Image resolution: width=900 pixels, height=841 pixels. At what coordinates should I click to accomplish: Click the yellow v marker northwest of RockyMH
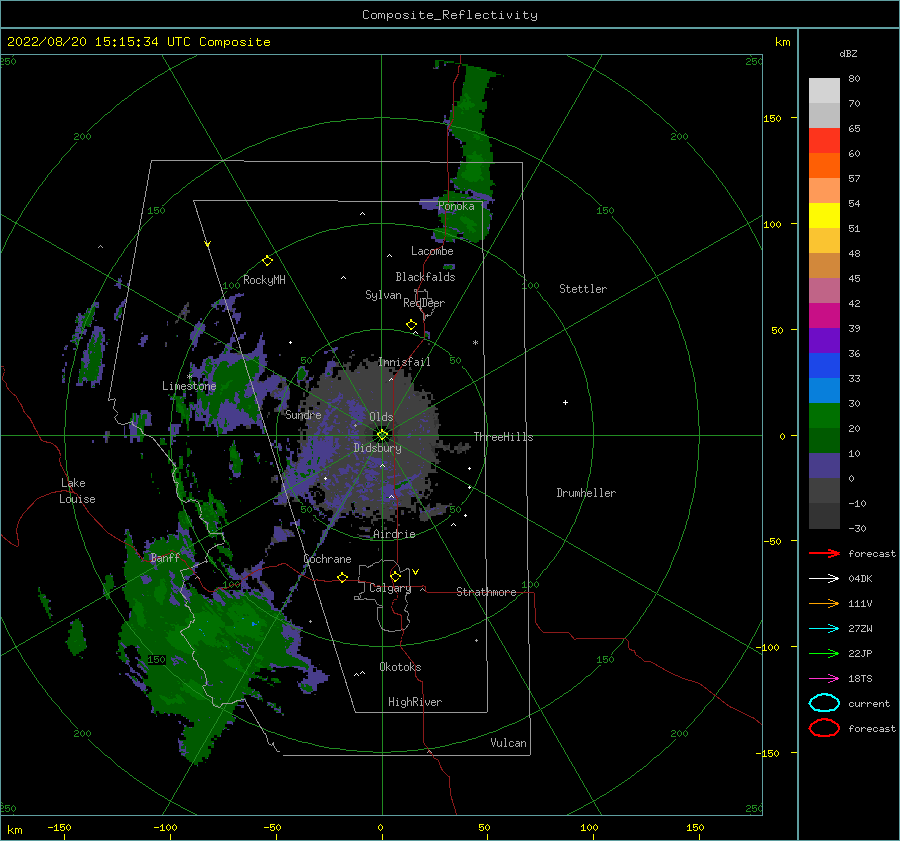tap(208, 244)
